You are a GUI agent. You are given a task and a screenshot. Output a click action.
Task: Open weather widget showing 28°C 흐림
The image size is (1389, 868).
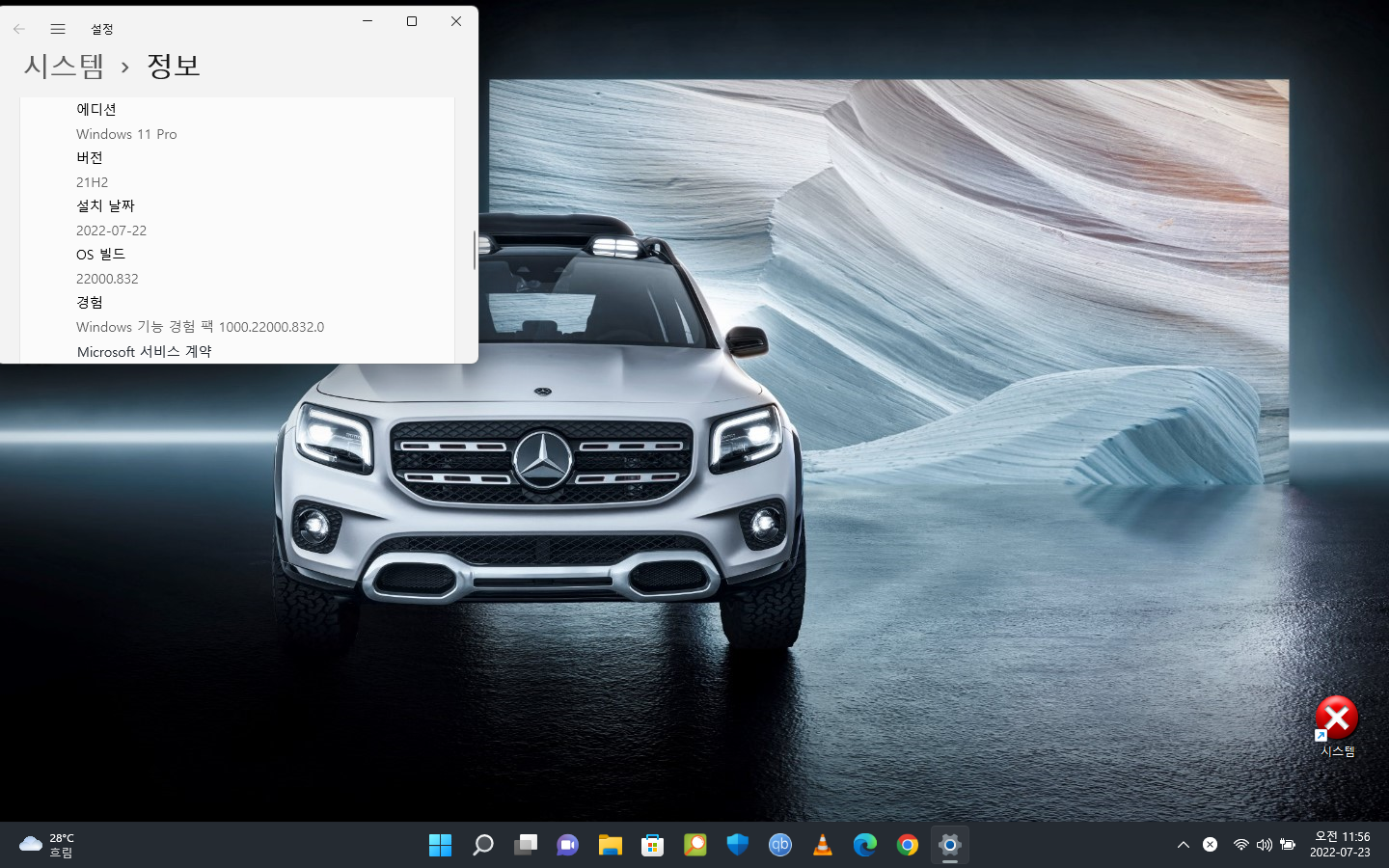pyautogui.click(x=46, y=845)
